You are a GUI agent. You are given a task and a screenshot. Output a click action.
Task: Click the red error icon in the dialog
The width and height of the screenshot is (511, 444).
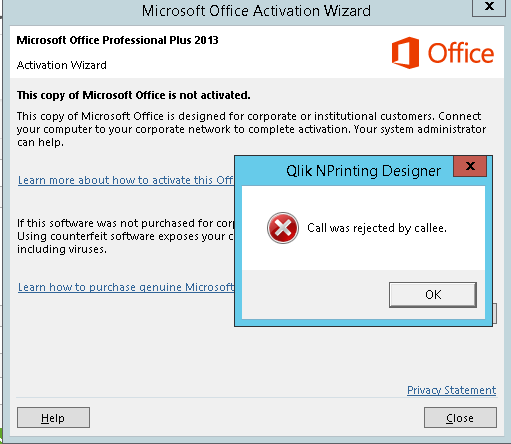tap(283, 228)
